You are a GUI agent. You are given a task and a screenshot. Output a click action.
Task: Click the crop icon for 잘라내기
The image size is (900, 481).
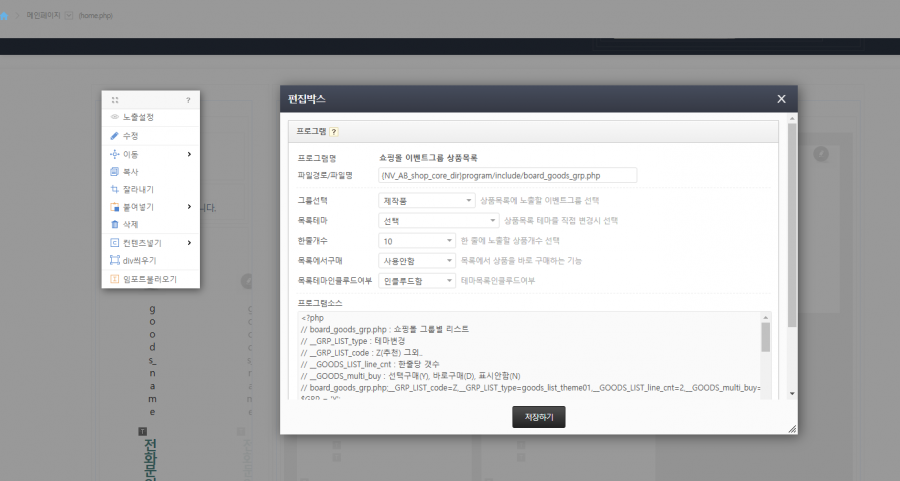click(114, 189)
